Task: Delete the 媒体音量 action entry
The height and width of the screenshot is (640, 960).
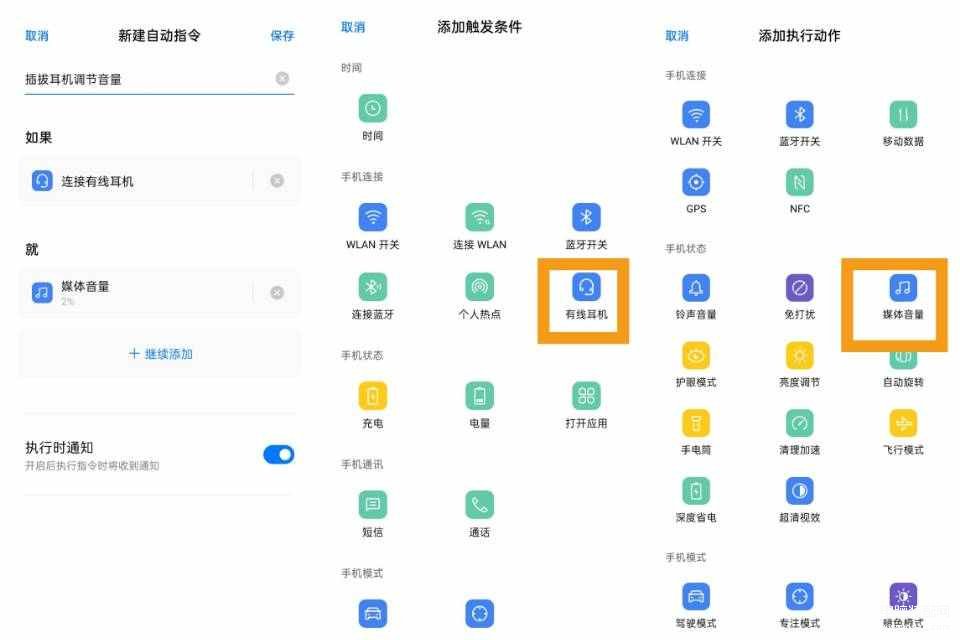Action: pos(277,293)
